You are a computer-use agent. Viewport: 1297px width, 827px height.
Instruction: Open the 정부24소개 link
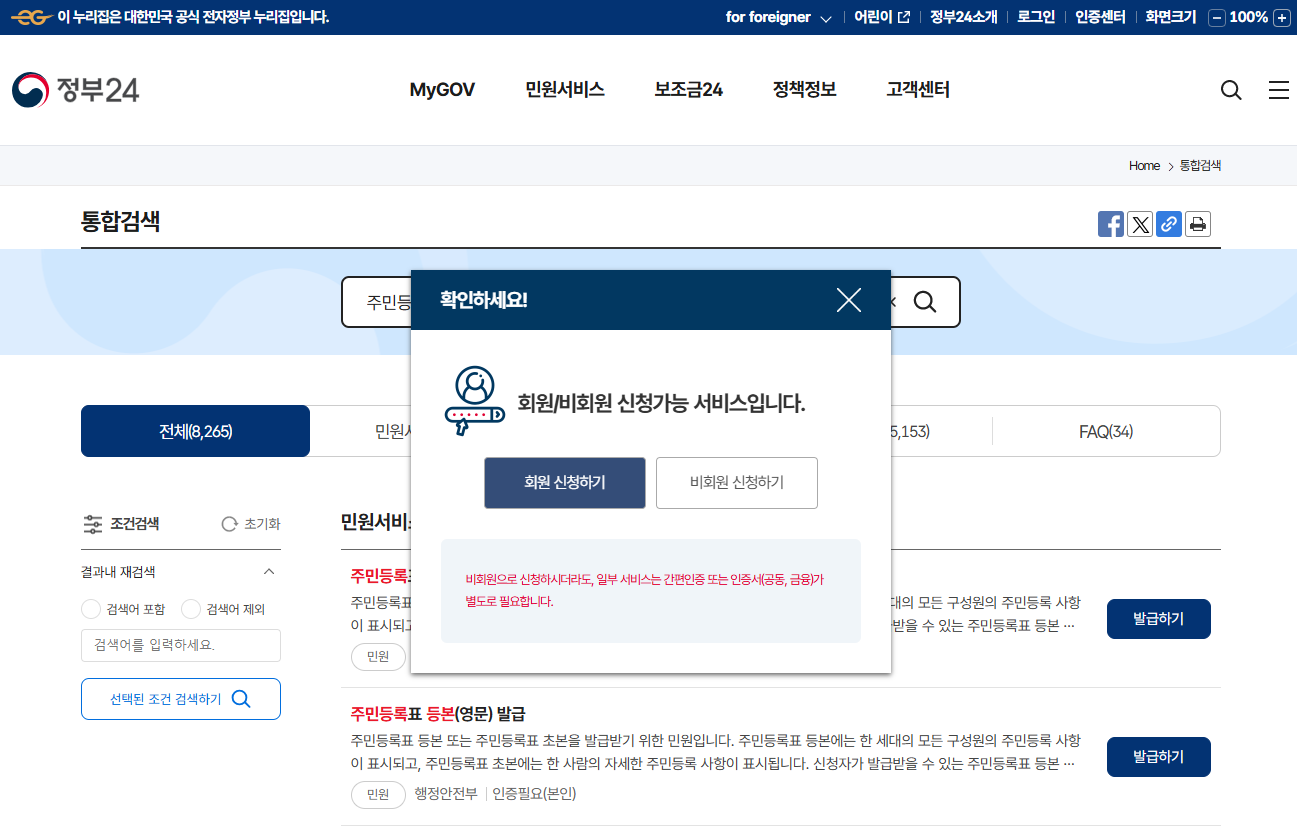(x=964, y=17)
